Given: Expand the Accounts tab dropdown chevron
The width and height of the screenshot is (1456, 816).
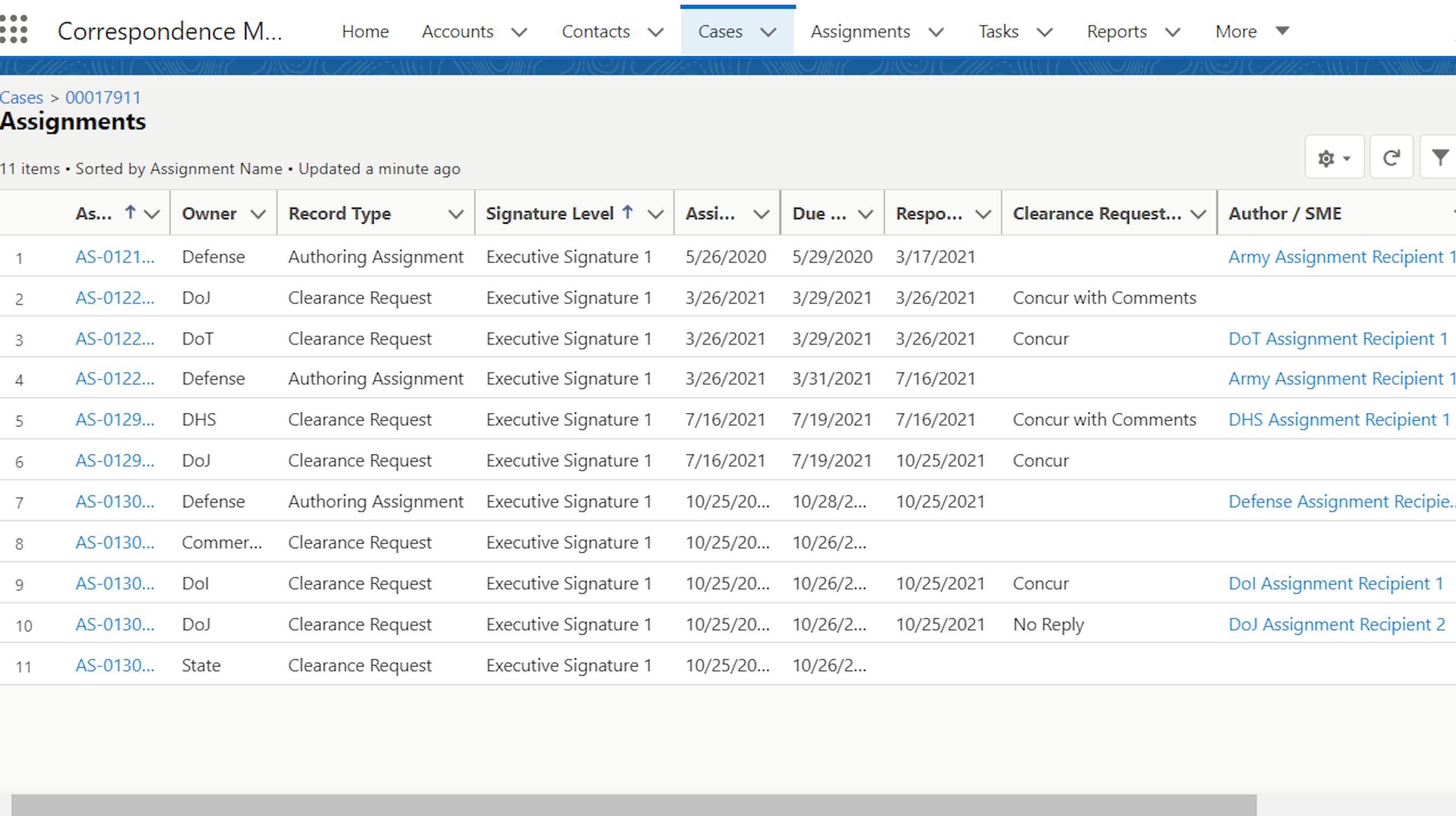Looking at the screenshot, I should click(x=519, y=32).
